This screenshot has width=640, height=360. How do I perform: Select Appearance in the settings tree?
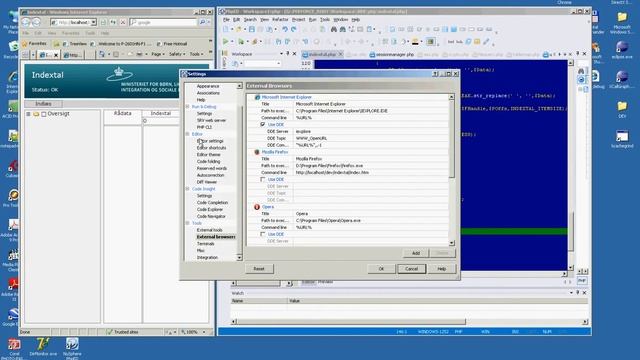pos(208,86)
